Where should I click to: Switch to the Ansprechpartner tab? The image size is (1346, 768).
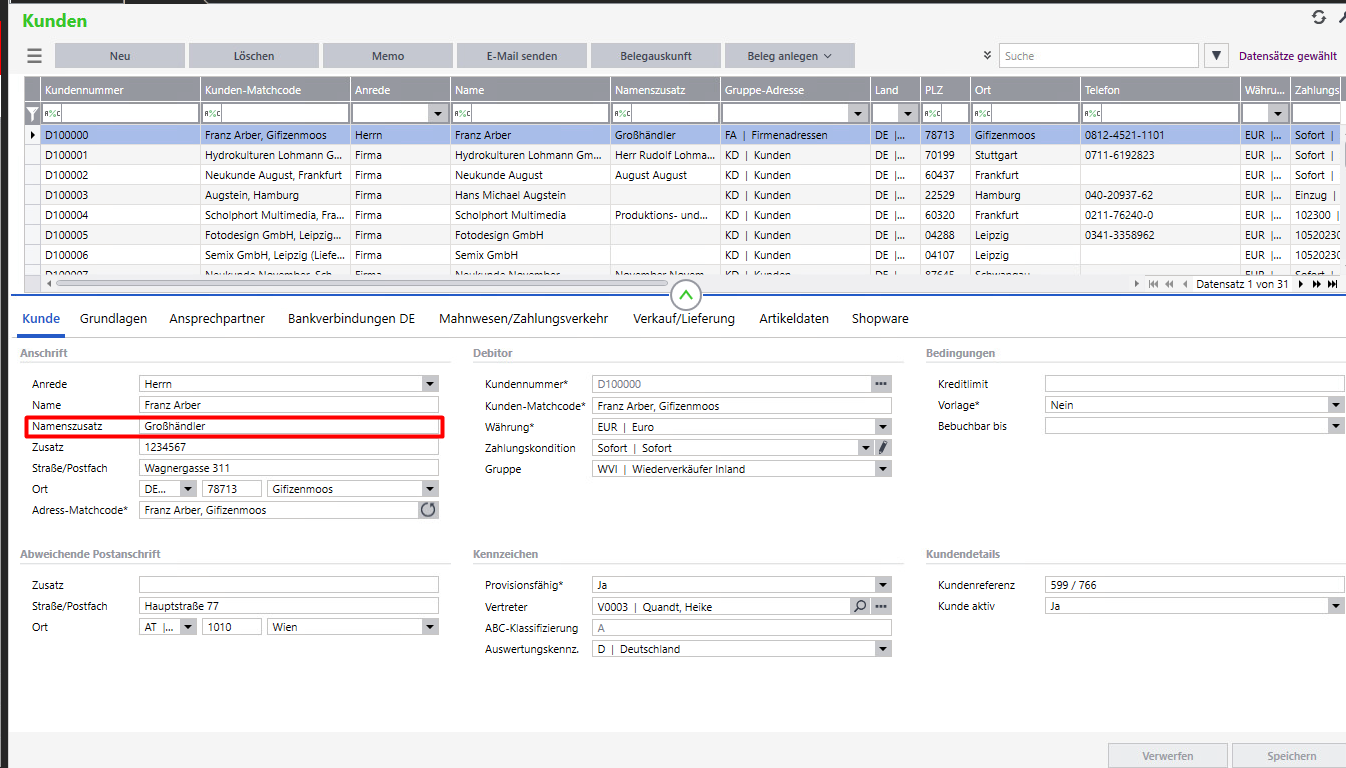tap(217, 319)
